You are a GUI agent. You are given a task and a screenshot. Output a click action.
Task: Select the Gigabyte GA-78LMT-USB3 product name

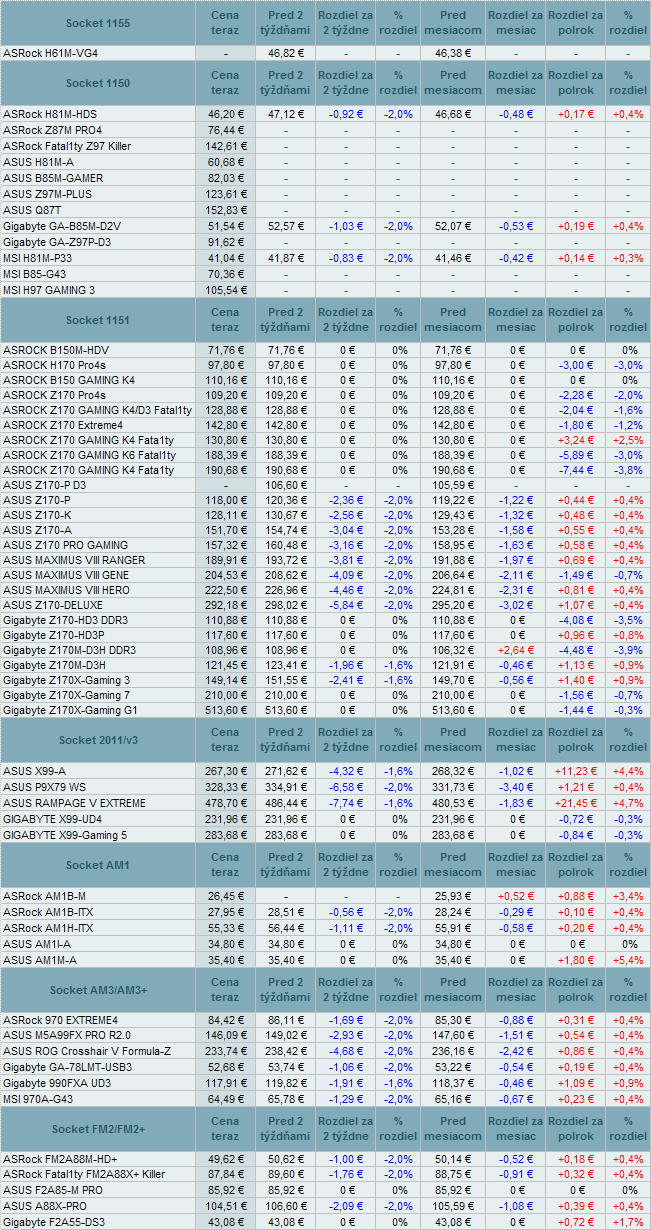coord(67,1069)
